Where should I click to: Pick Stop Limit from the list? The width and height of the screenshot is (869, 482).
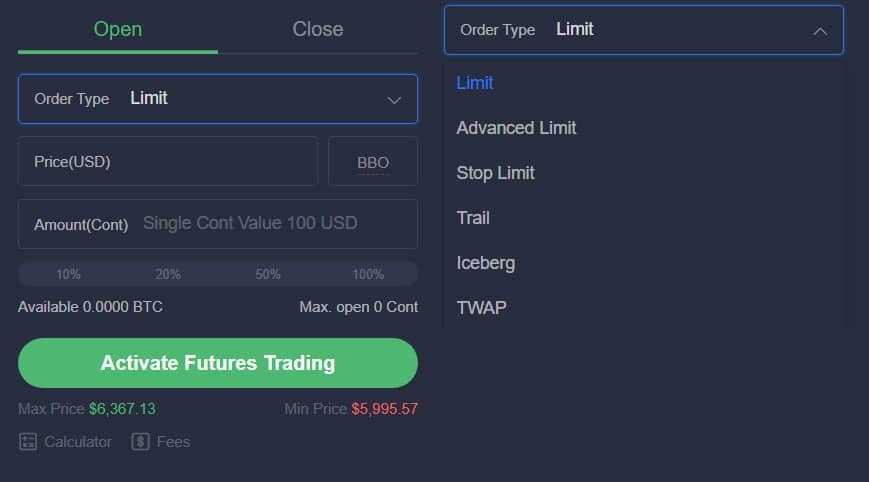click(x=495, y=173)
